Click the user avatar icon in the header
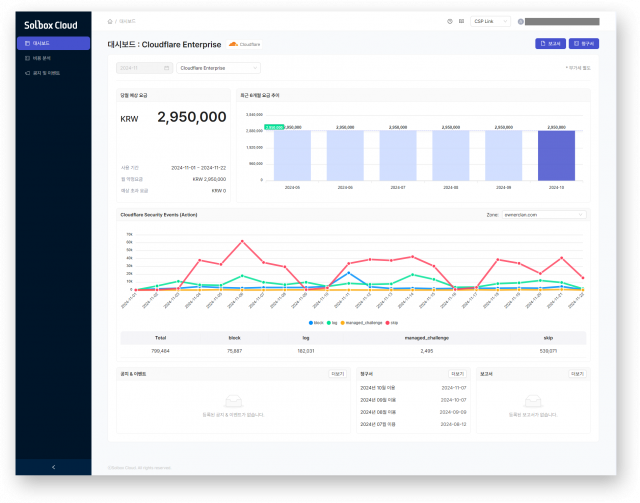Screen dimensions: 640x503 point(521,22)
